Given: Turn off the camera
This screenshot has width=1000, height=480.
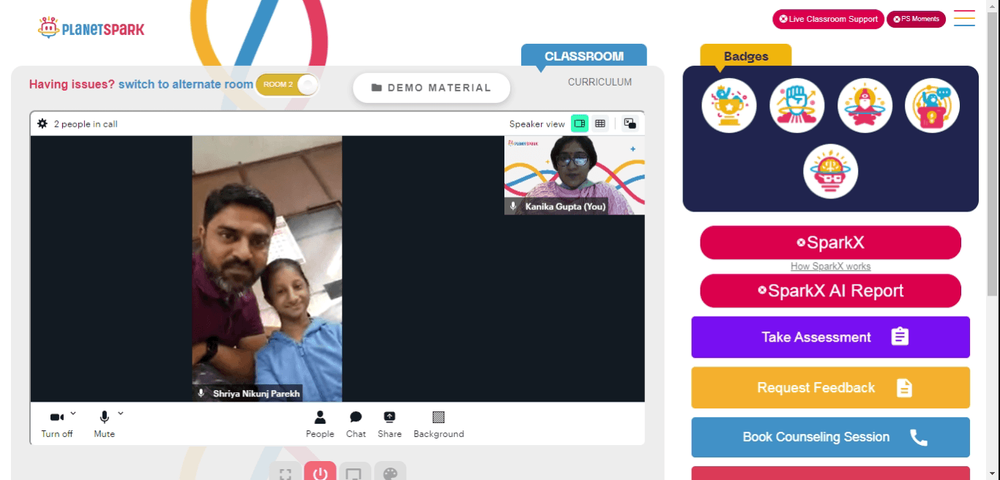Looking at the screenshot, I should click(57, 424).
